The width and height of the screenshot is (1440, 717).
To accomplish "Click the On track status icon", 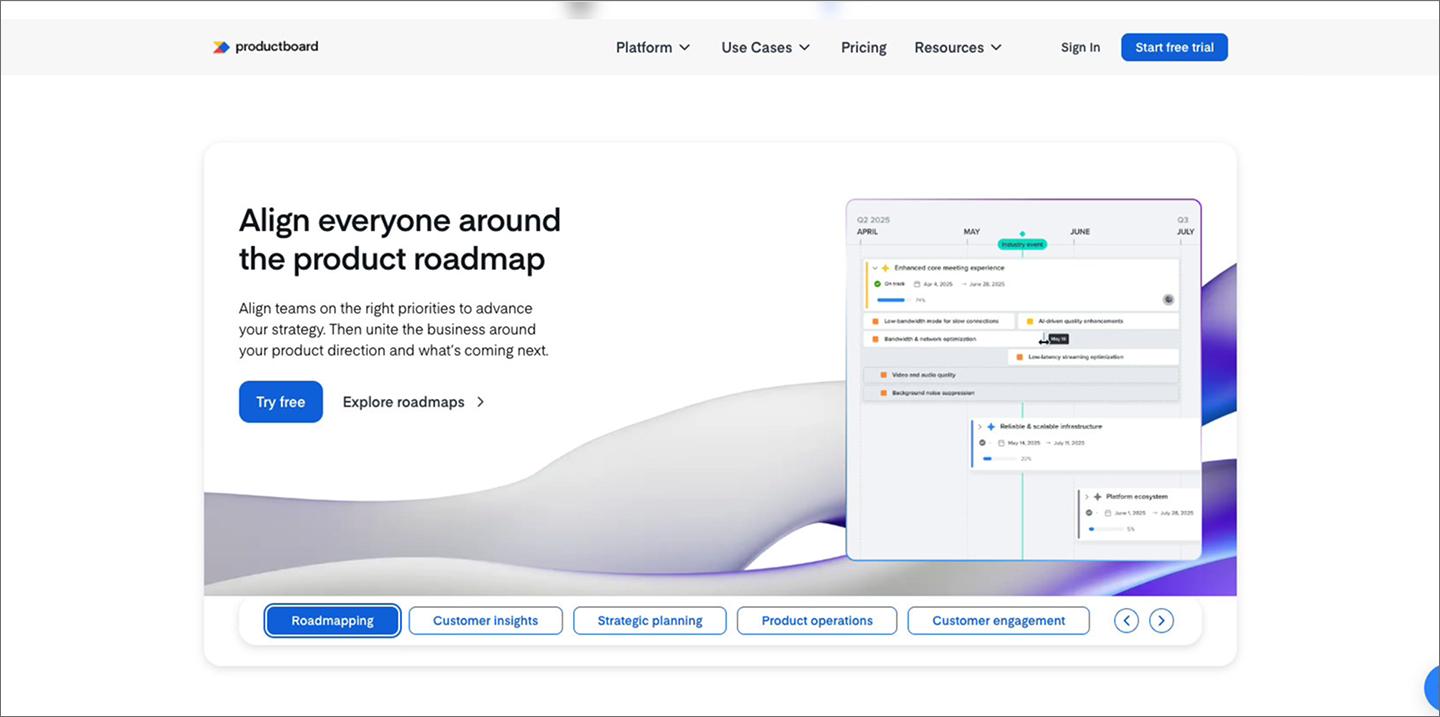I will coord(877,282).
